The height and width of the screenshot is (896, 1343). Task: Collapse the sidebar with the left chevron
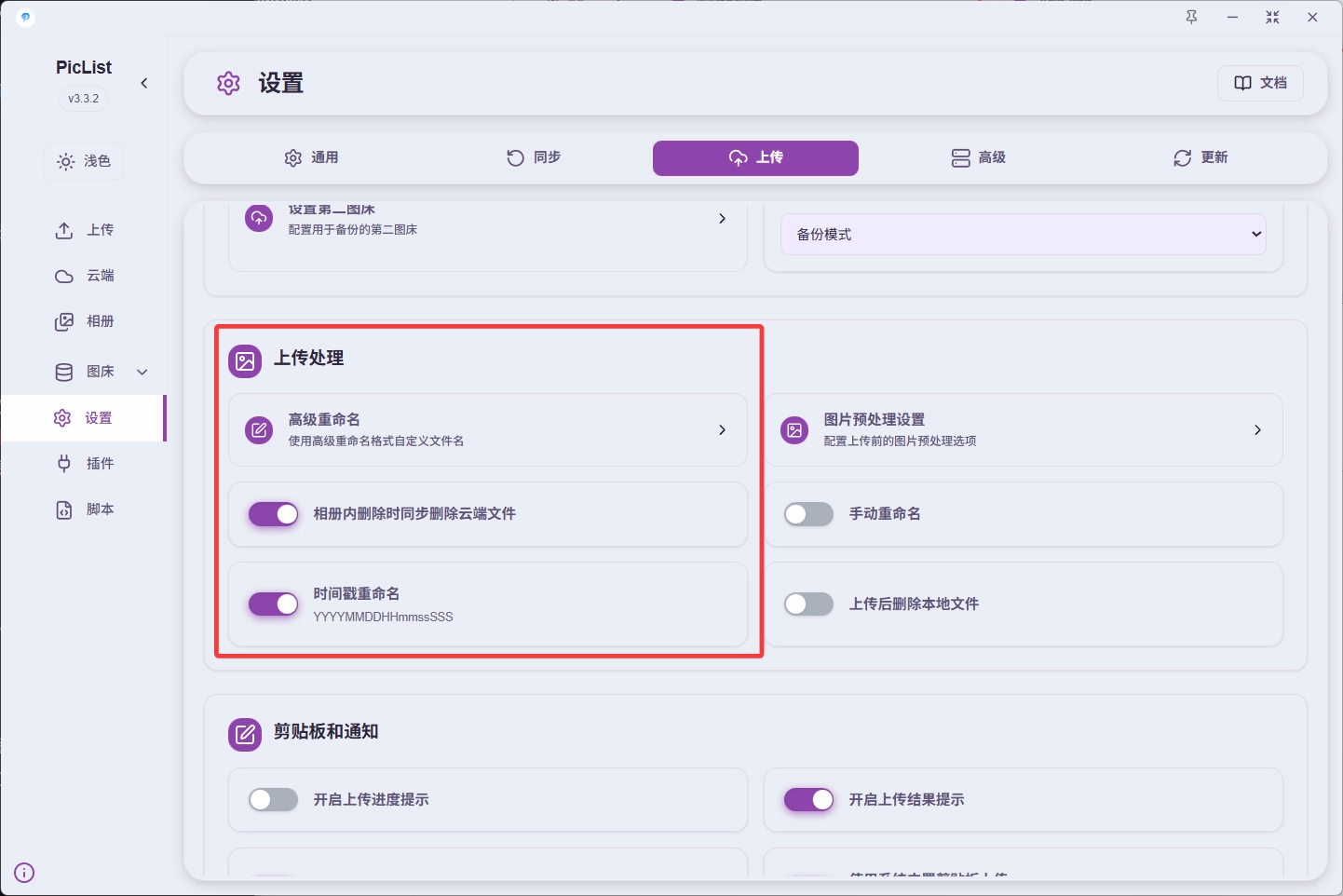coord(144,83)
